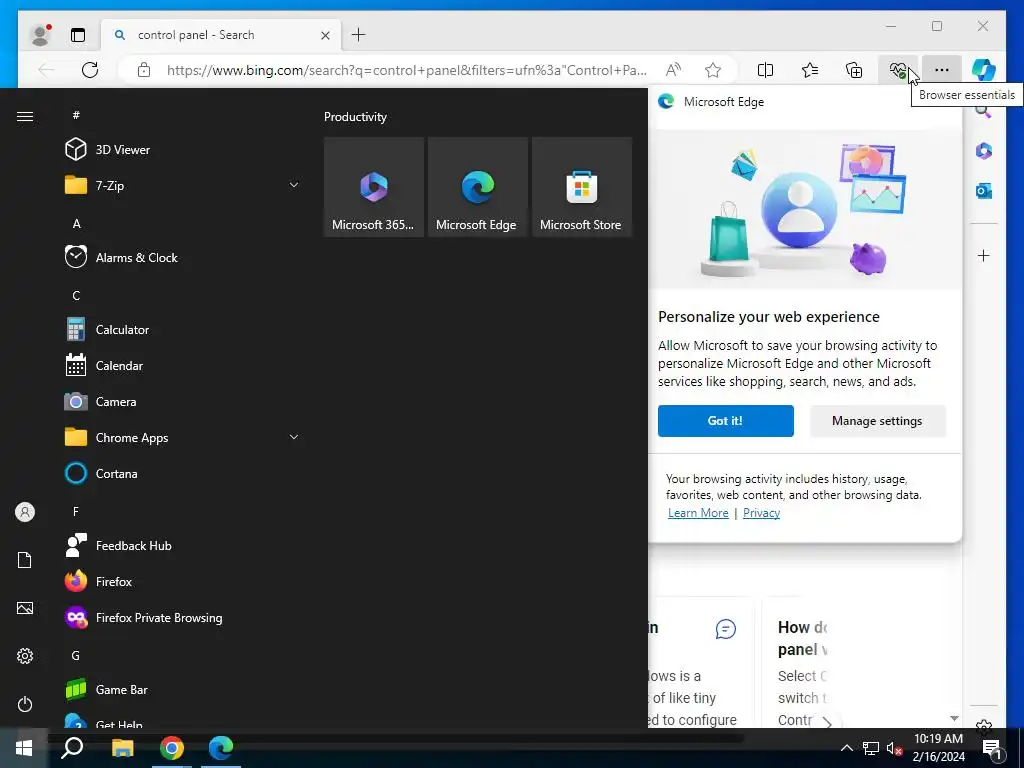
Task: Click the Microsoft 365 tile
Action: [374, 187]
